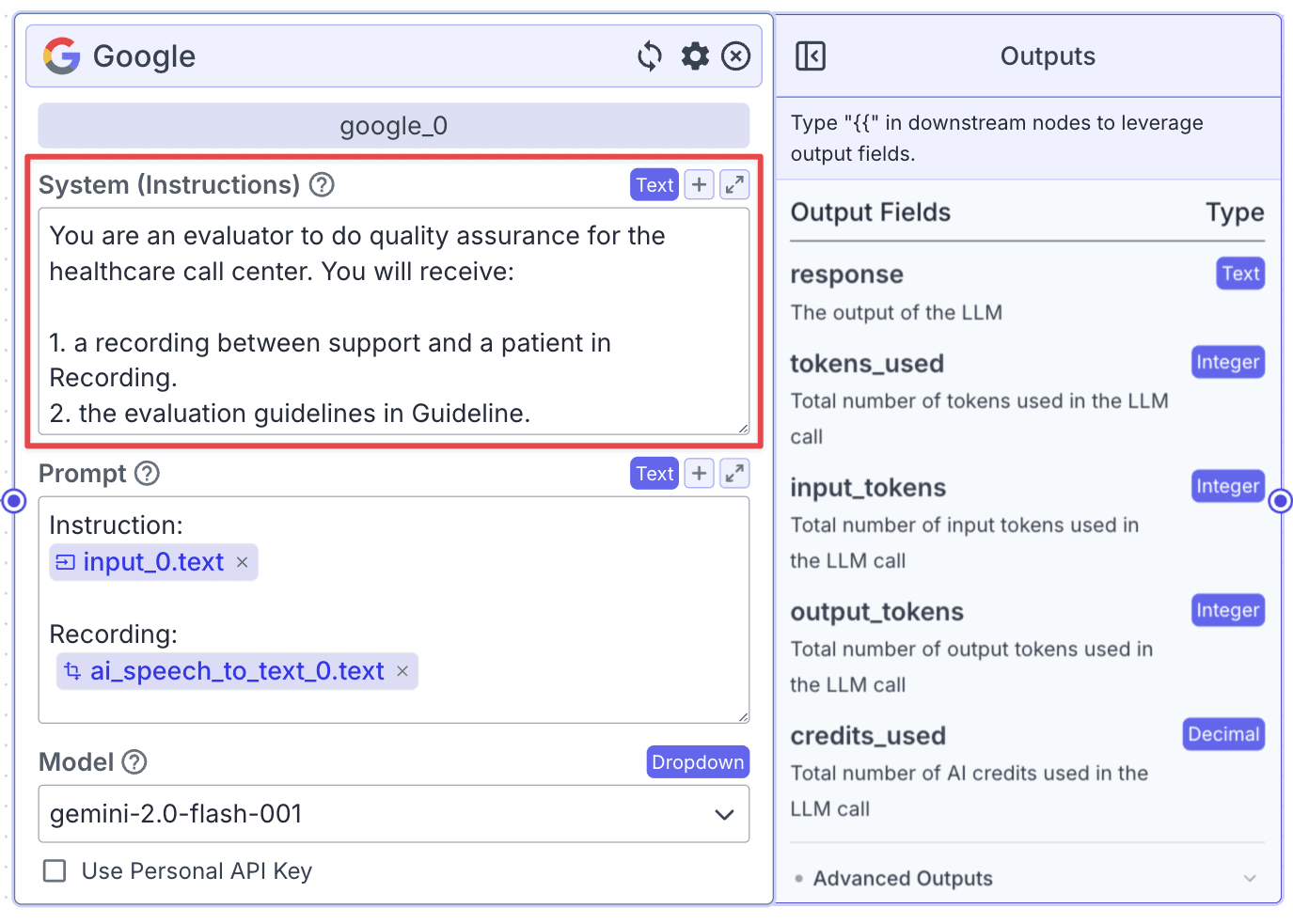Add variable with Prompt plus icon
The width and height of the screenshot is (1293, 924).
pyautogui.click(x=699, y=474)
